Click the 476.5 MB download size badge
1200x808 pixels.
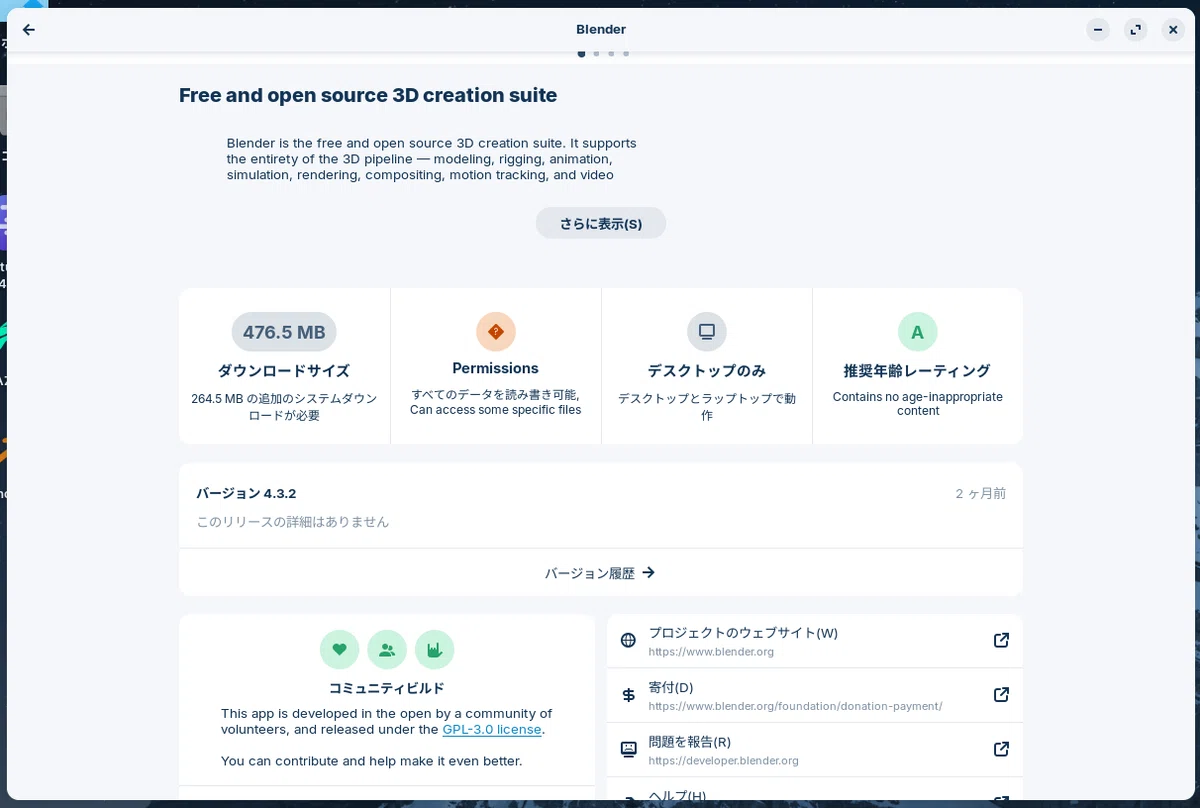click(284, 332)
